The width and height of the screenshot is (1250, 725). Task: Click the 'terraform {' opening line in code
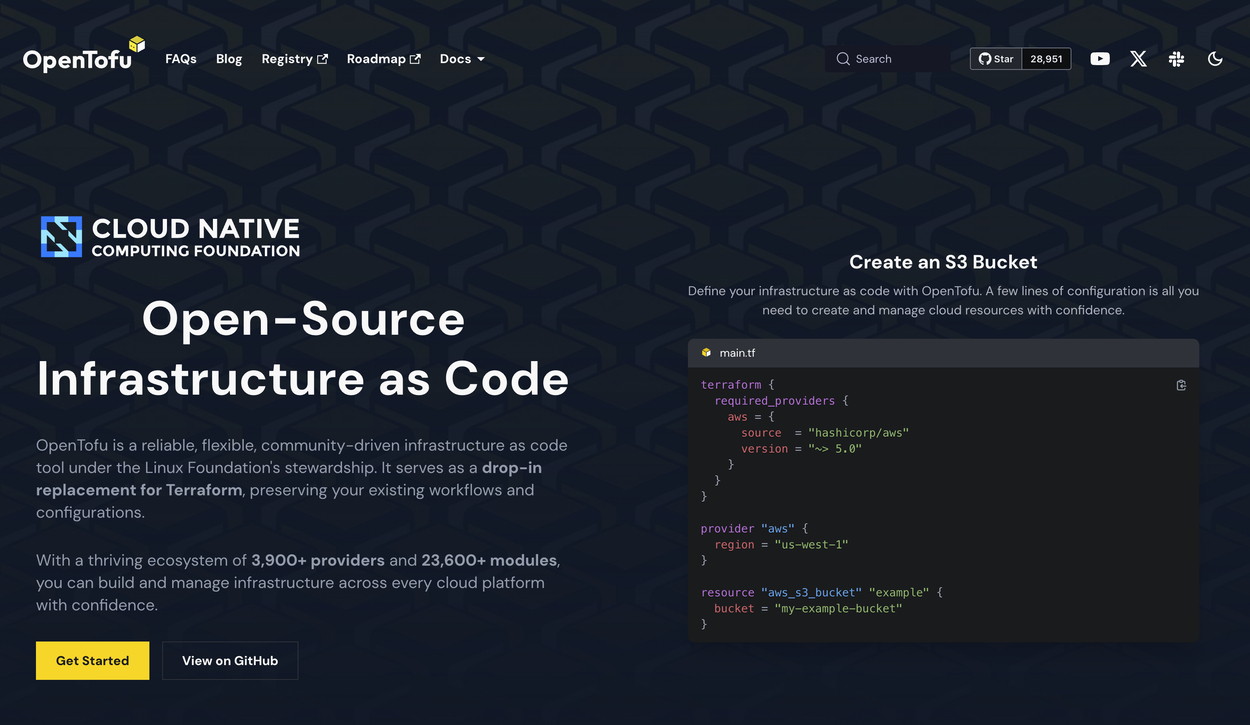pos(738,385)
